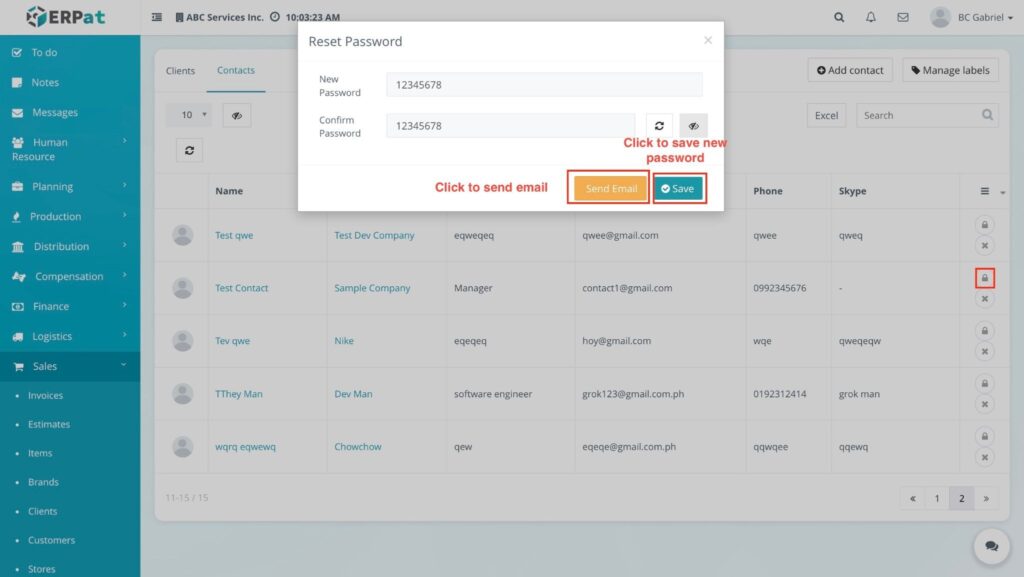
Task: Toggle the sidebar menu hamburger icon
Action: [157, 17]
